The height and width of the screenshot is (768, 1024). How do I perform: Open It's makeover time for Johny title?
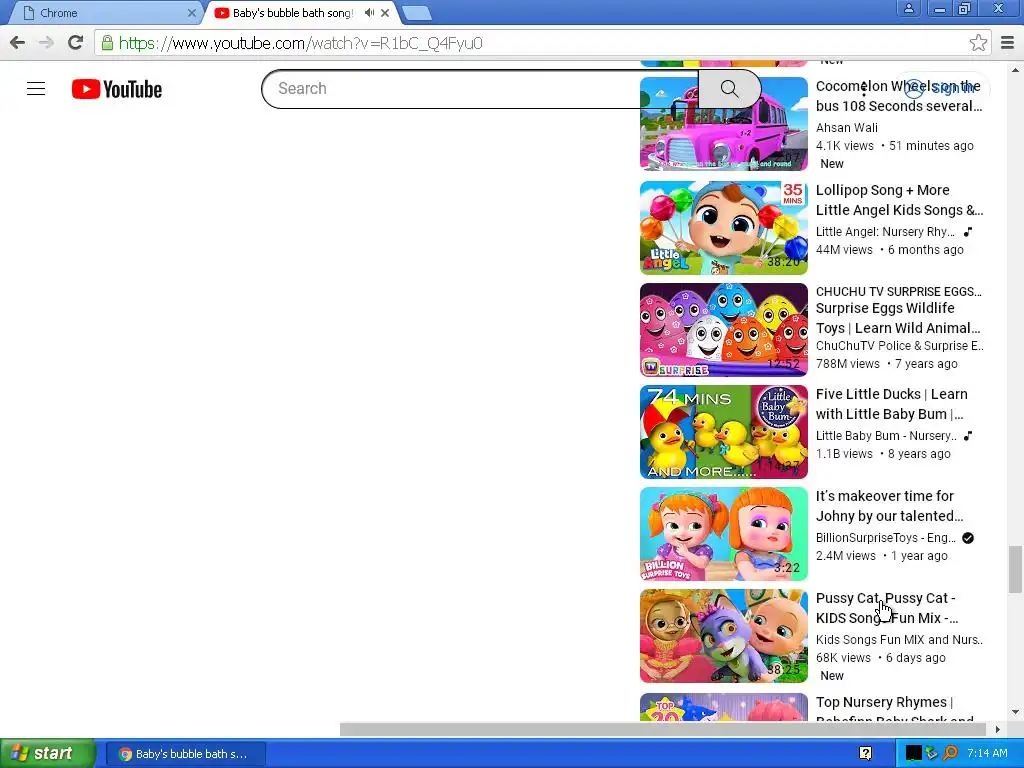point(889,506)
